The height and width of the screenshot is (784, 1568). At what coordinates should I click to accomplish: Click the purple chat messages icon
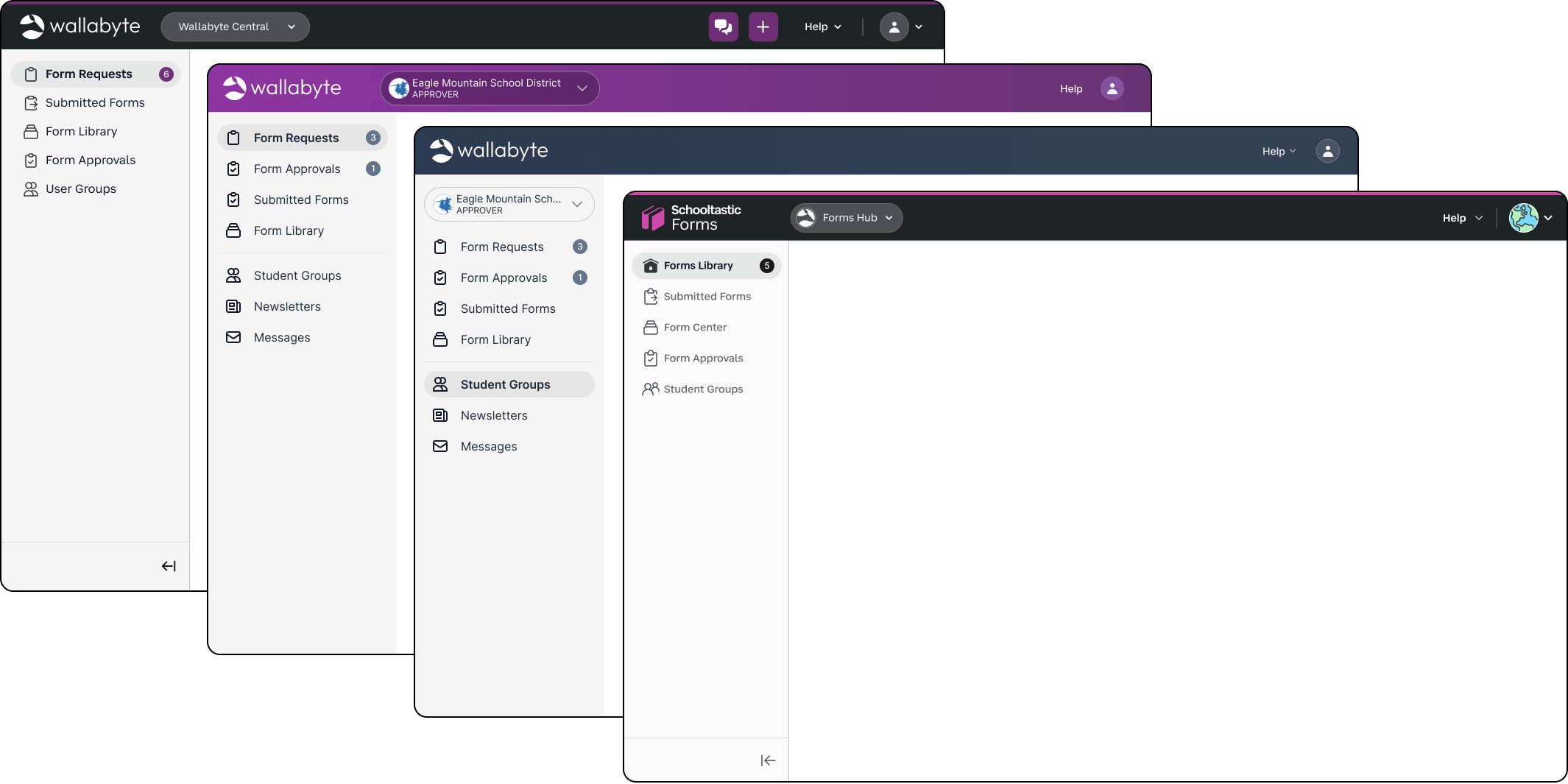[723, 27]
